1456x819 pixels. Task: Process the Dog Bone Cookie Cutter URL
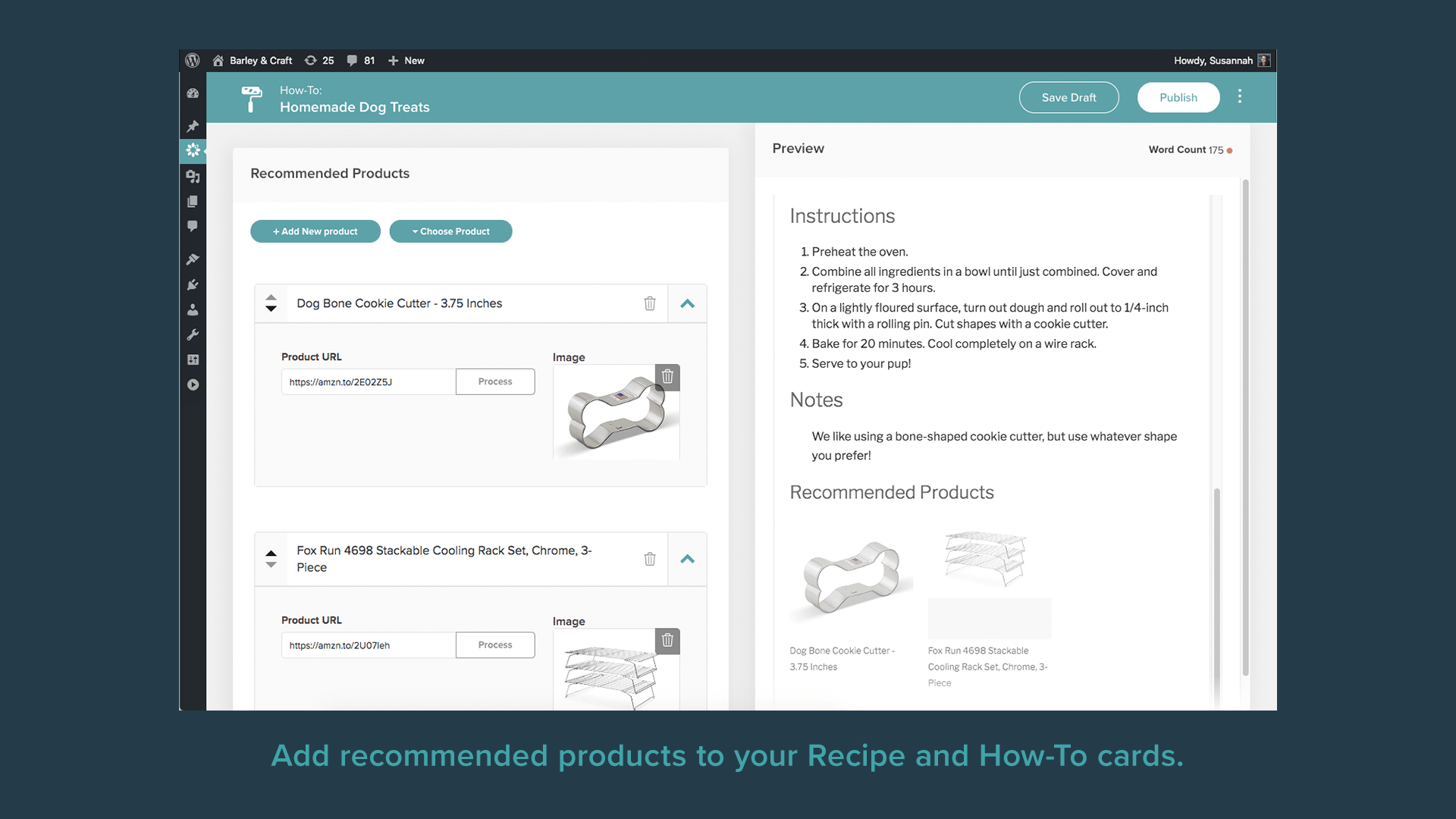(495, 381)
